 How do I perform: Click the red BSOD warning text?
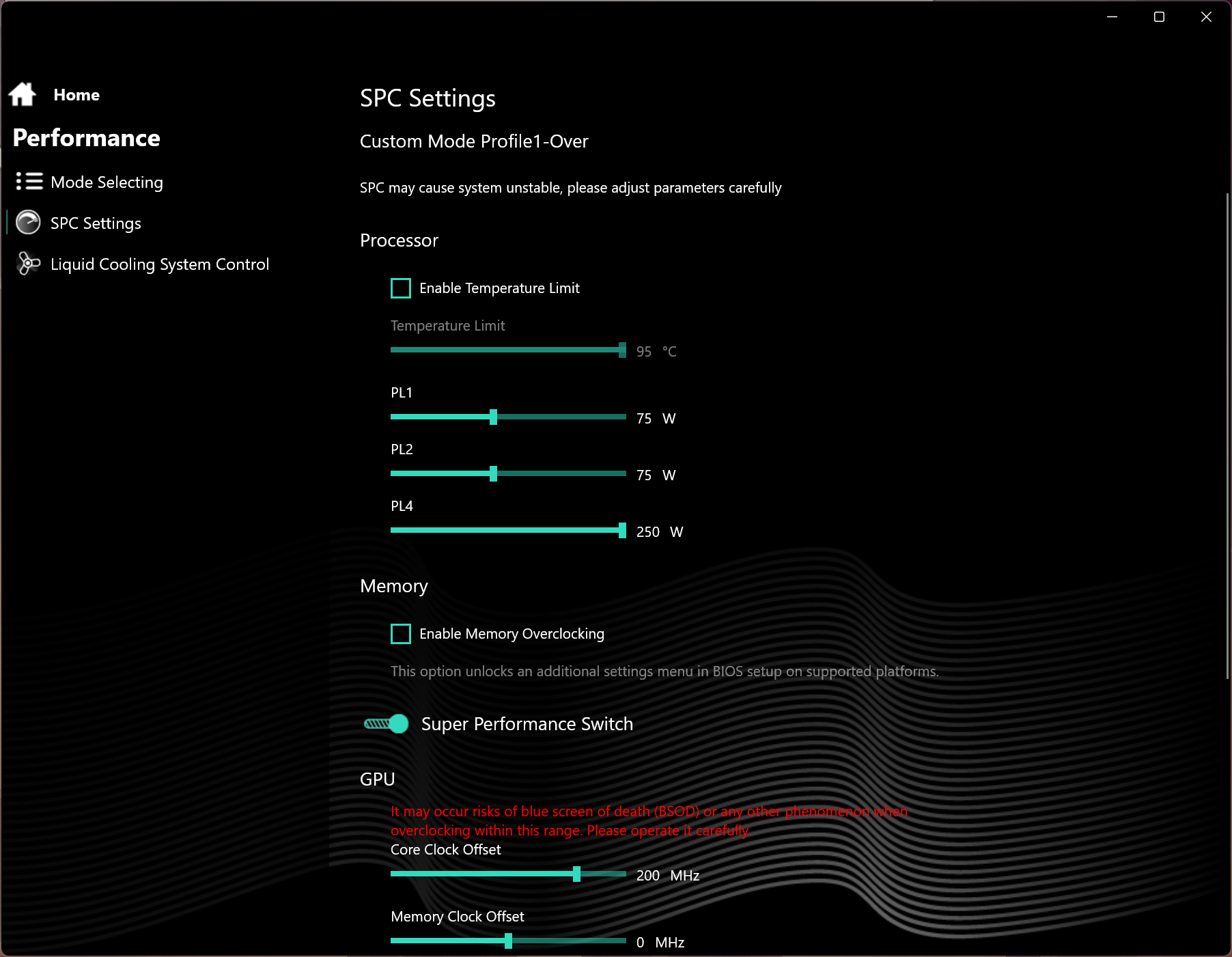pyautogui.click(x=649, y=821)
